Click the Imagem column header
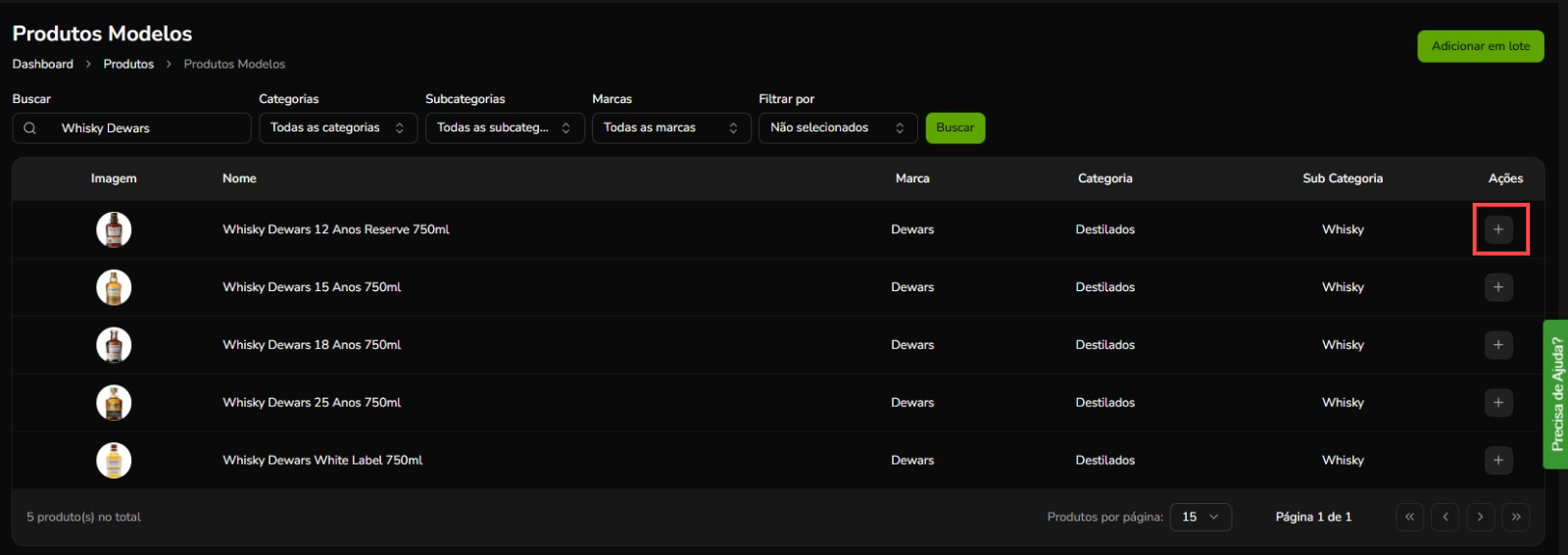The width and height of the screenshot is (1568, 555). 114,178
